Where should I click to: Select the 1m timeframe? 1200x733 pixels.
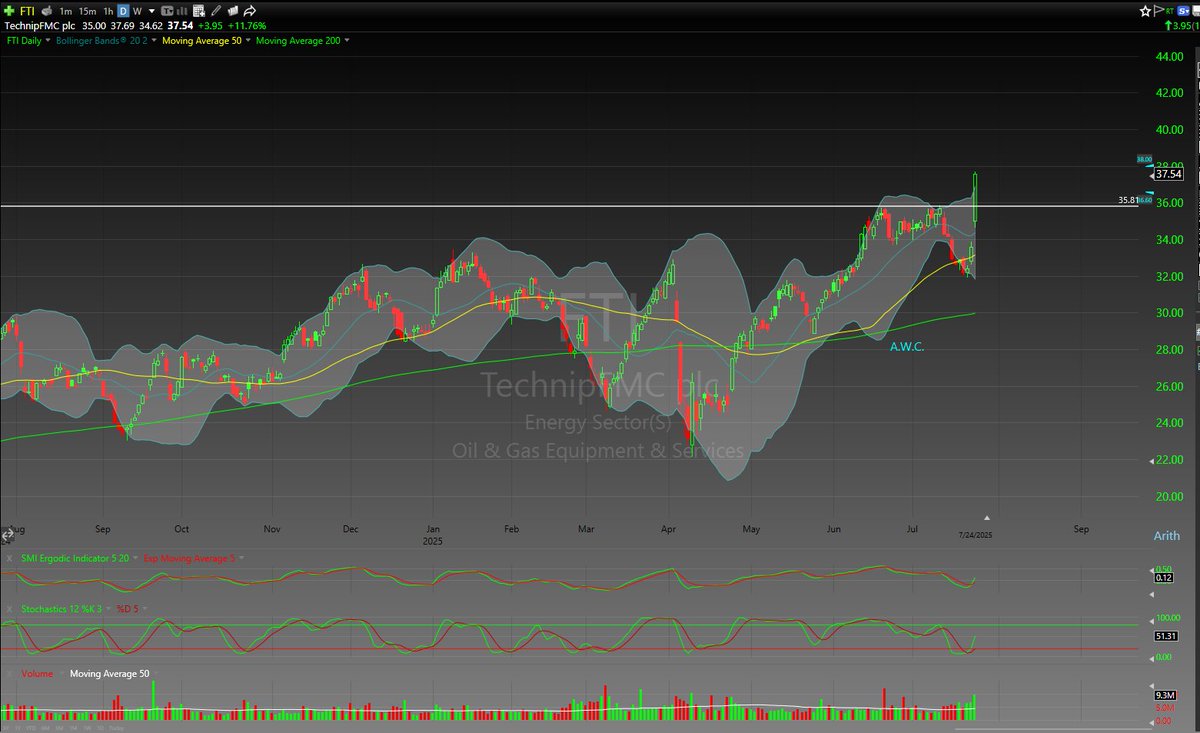click(66, 11)
